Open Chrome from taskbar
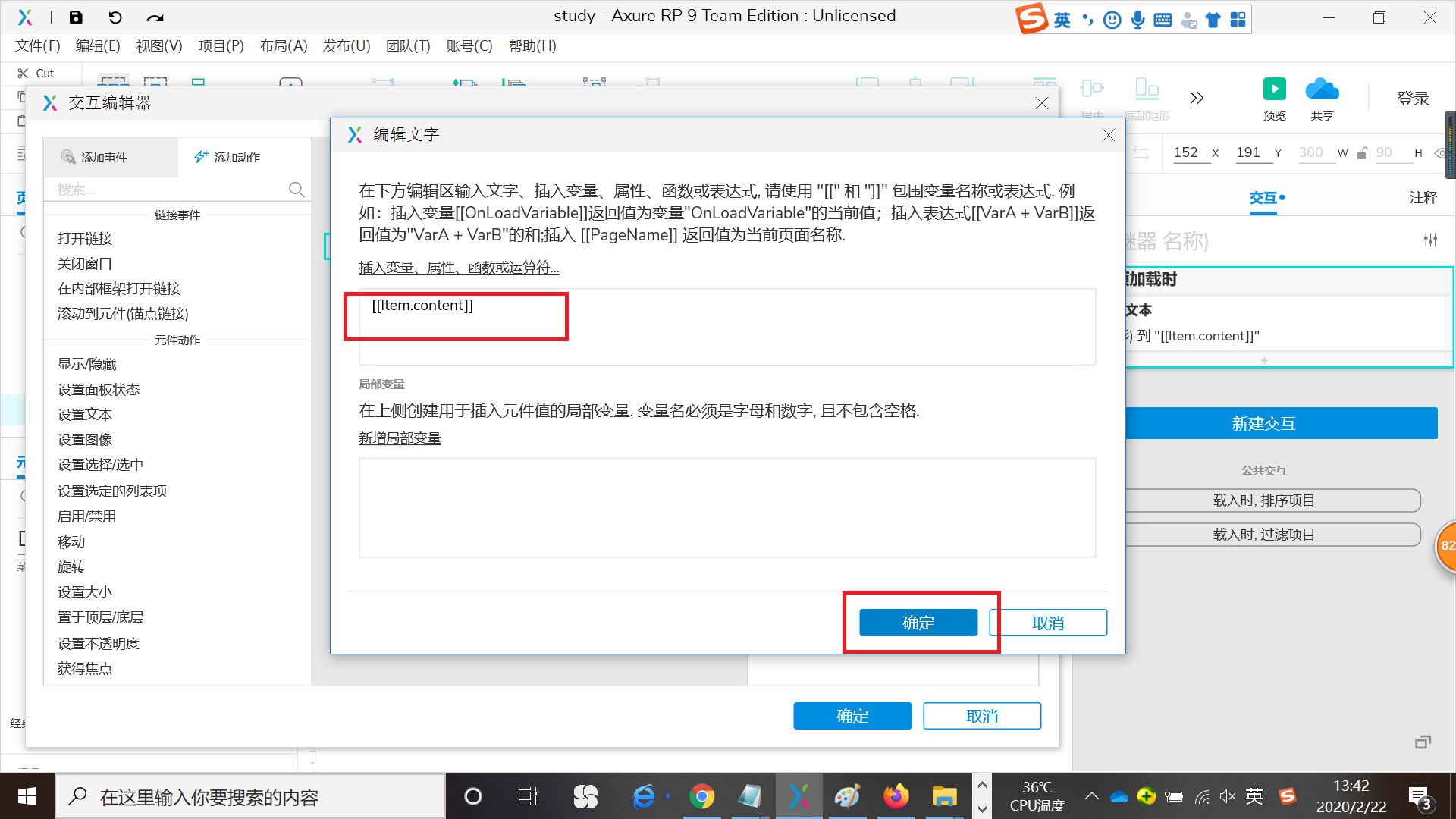Image resolution: width=1456 pixels, height=819 pixels. 701,796
